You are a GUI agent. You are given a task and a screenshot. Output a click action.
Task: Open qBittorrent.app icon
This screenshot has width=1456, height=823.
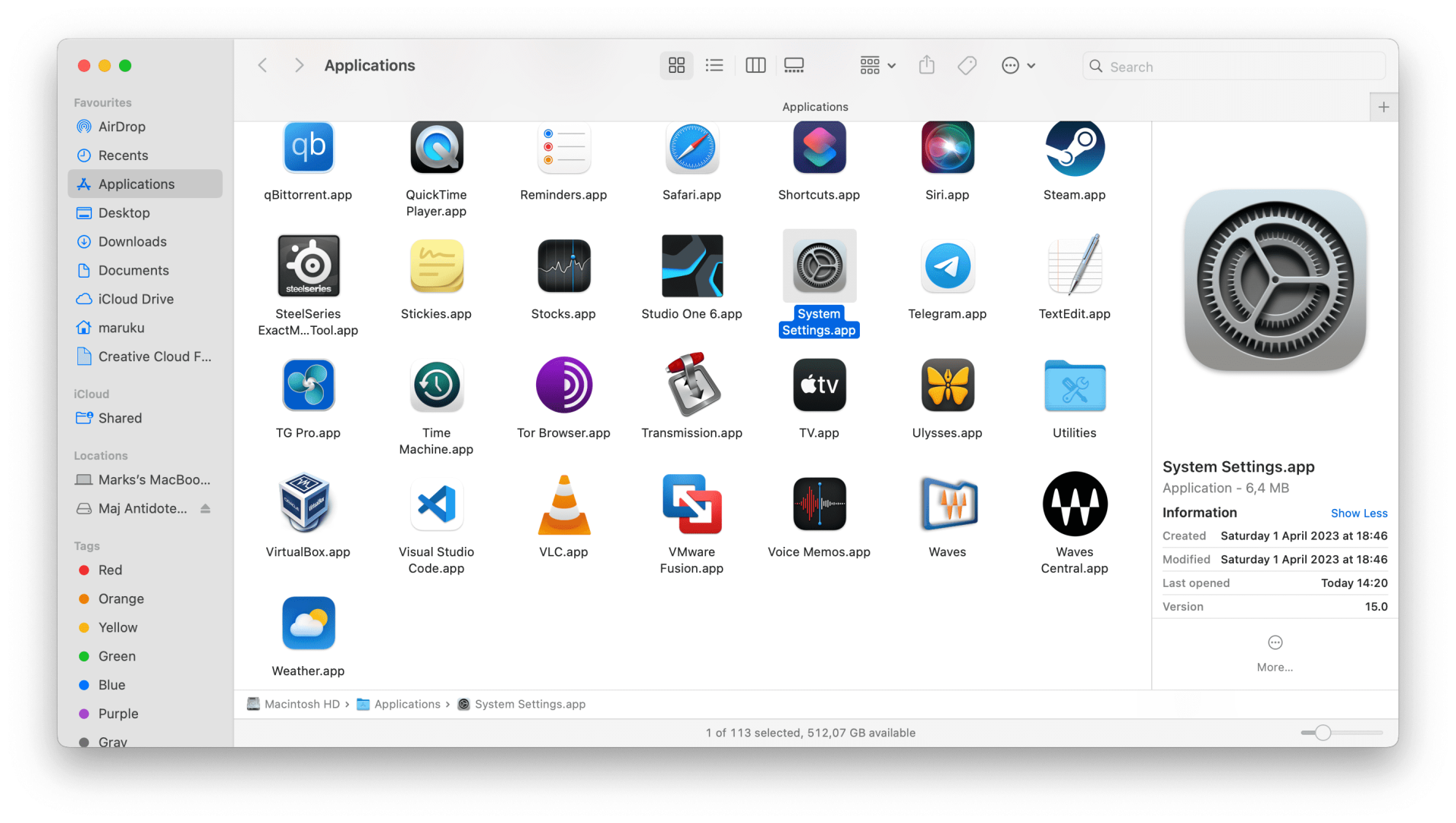[308, 147]
